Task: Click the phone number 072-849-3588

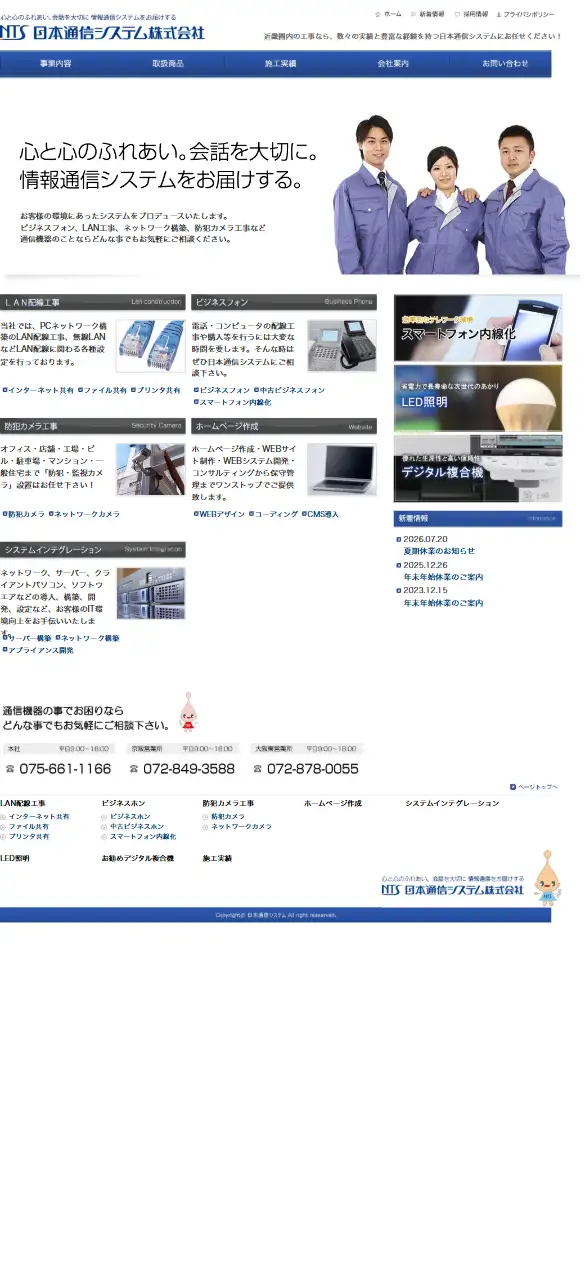Action: coord(182,768)
